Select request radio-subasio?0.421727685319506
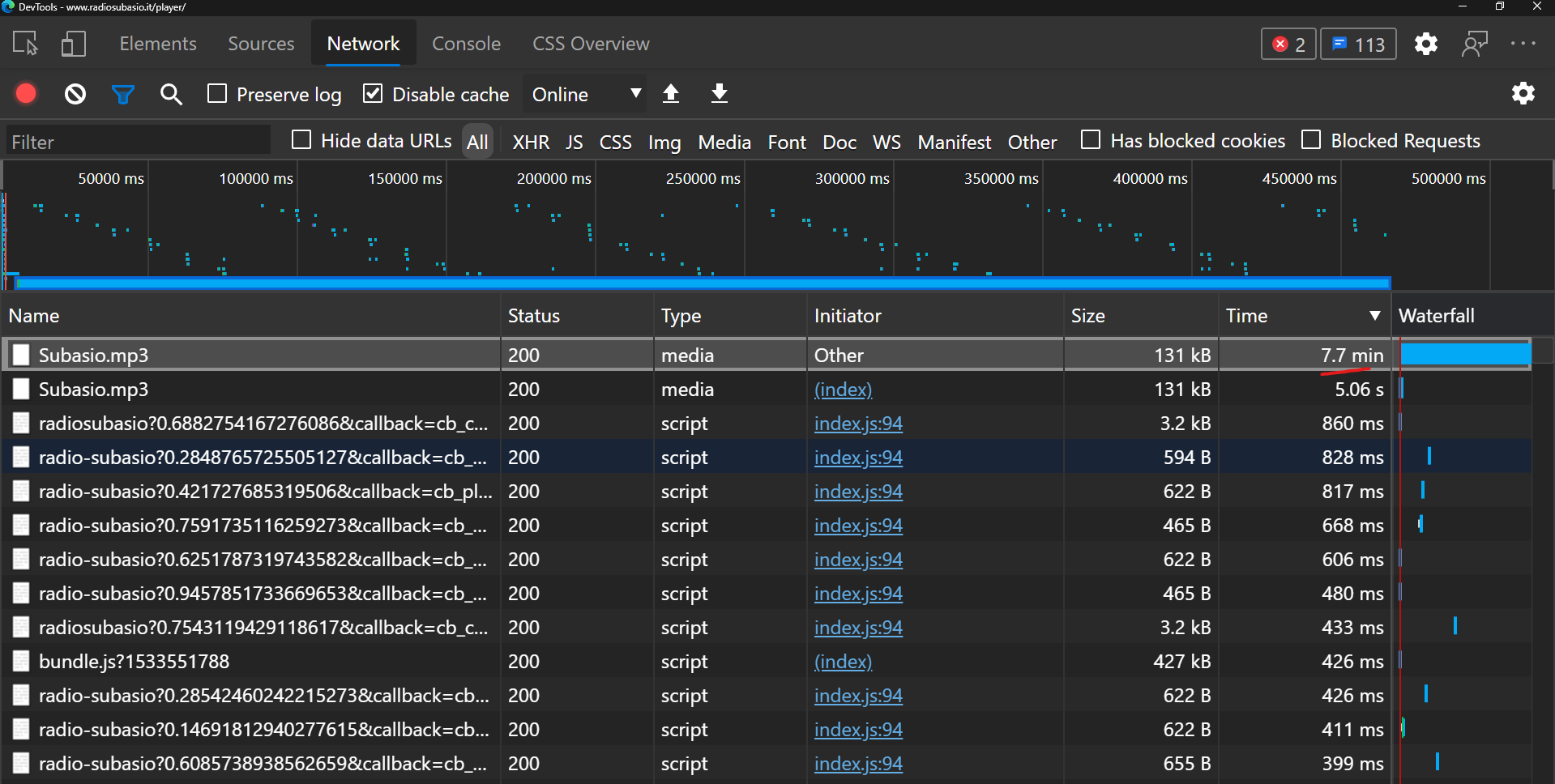This screenshot has width=1555, height=784. 767,492
